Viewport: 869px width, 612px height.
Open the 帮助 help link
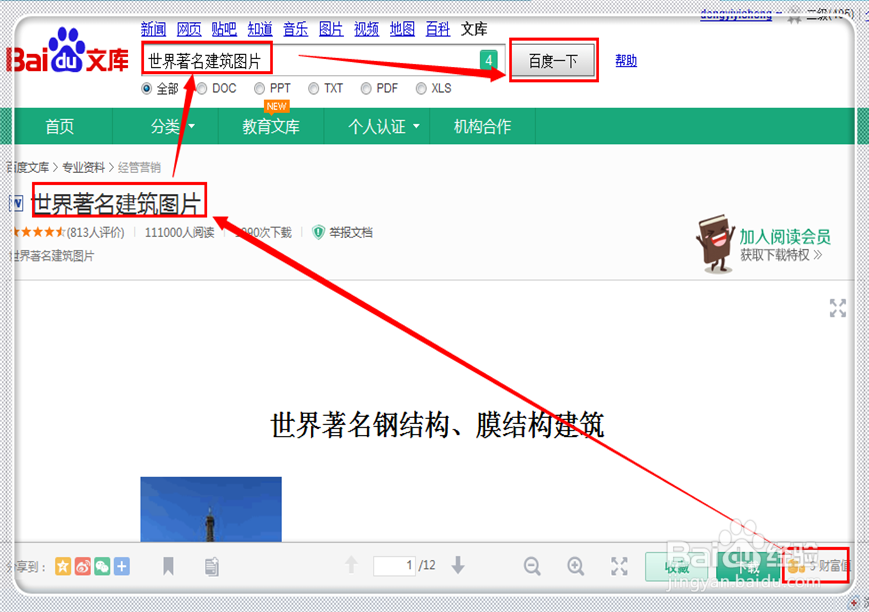625,60
